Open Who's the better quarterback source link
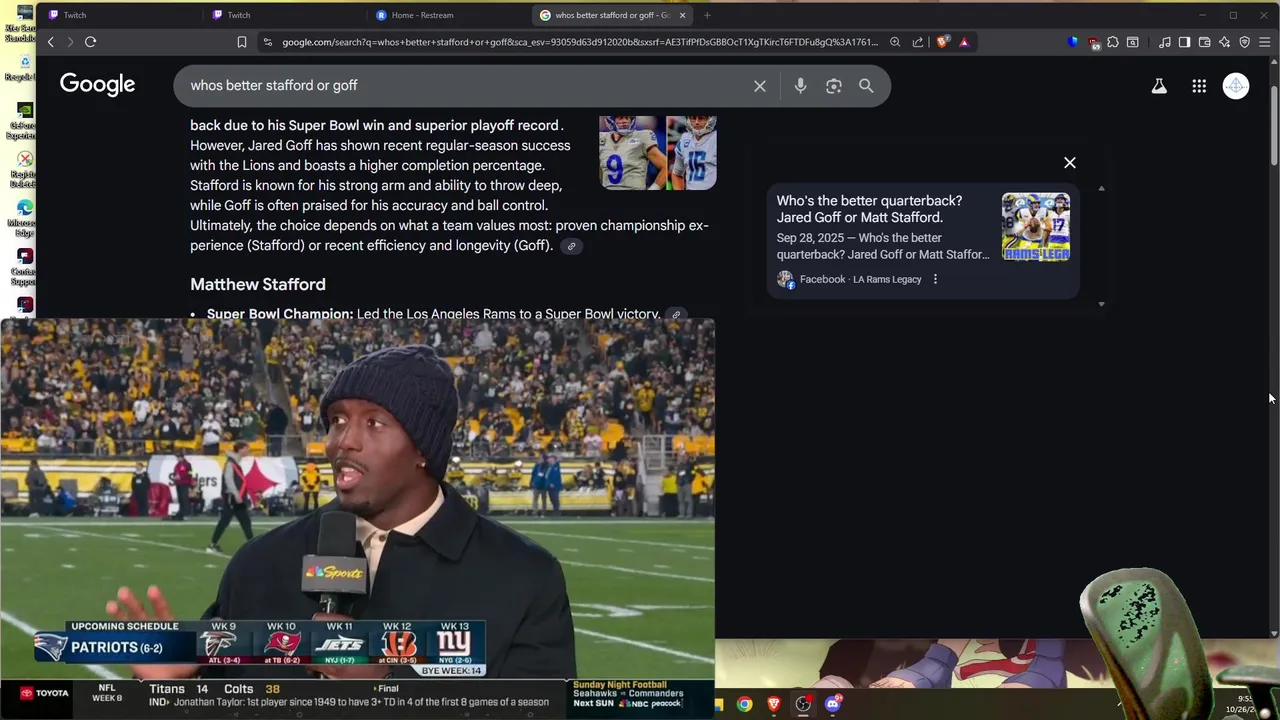1280x720 pixels. coord(869,209)
